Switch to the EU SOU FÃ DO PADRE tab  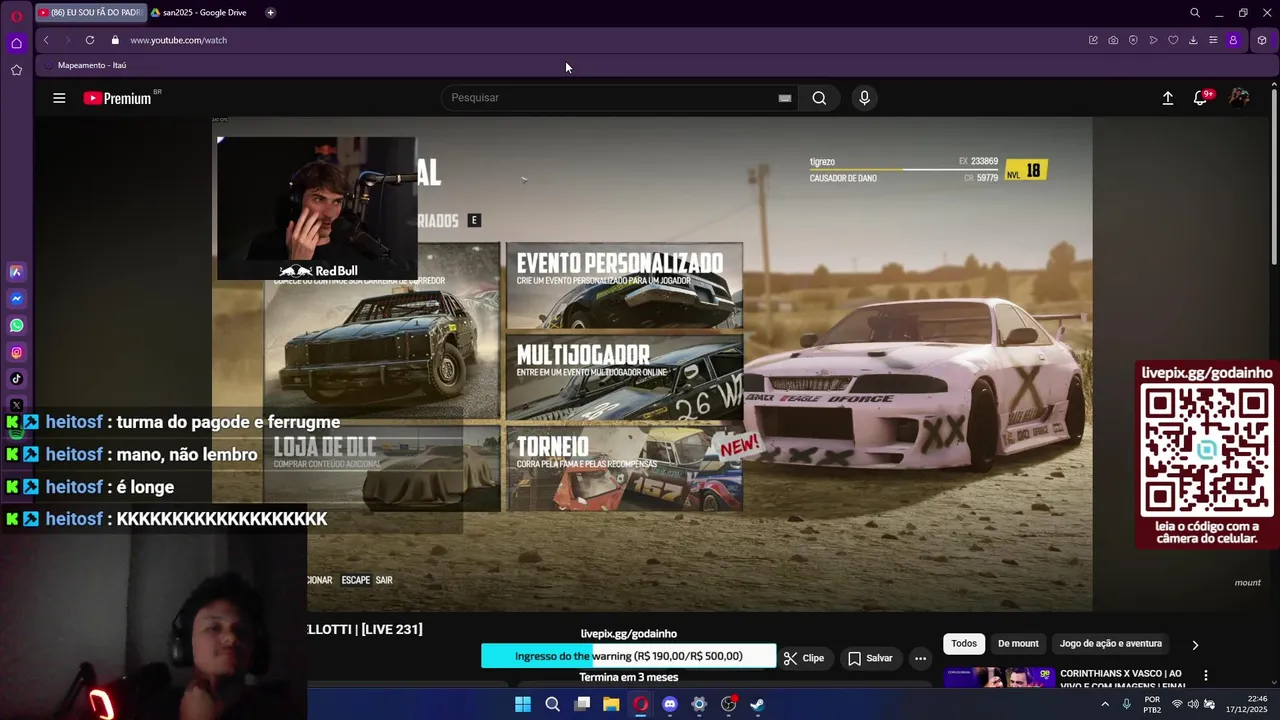pos(90,12)
